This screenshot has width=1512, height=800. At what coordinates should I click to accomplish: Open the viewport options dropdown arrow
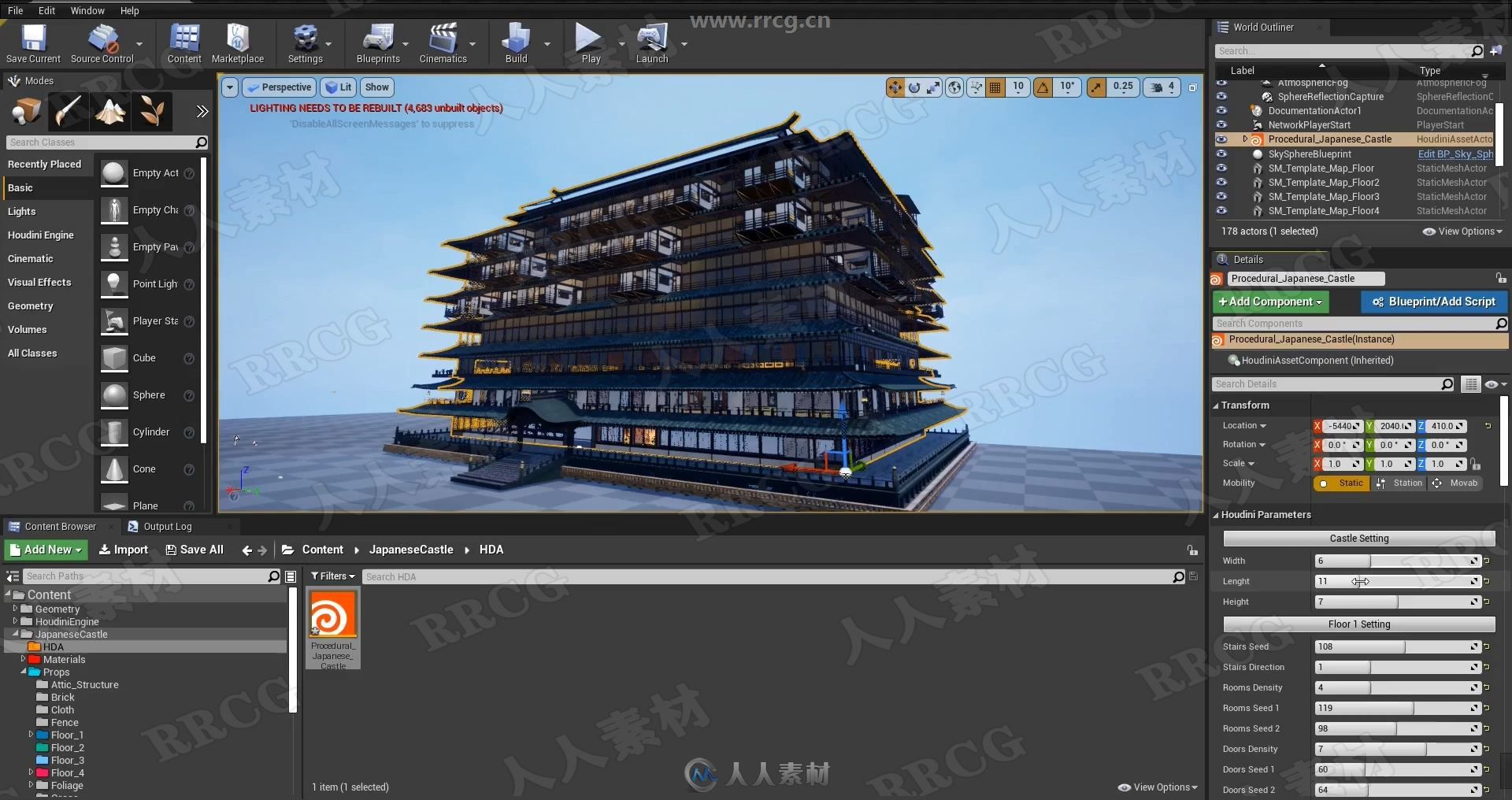230,87
